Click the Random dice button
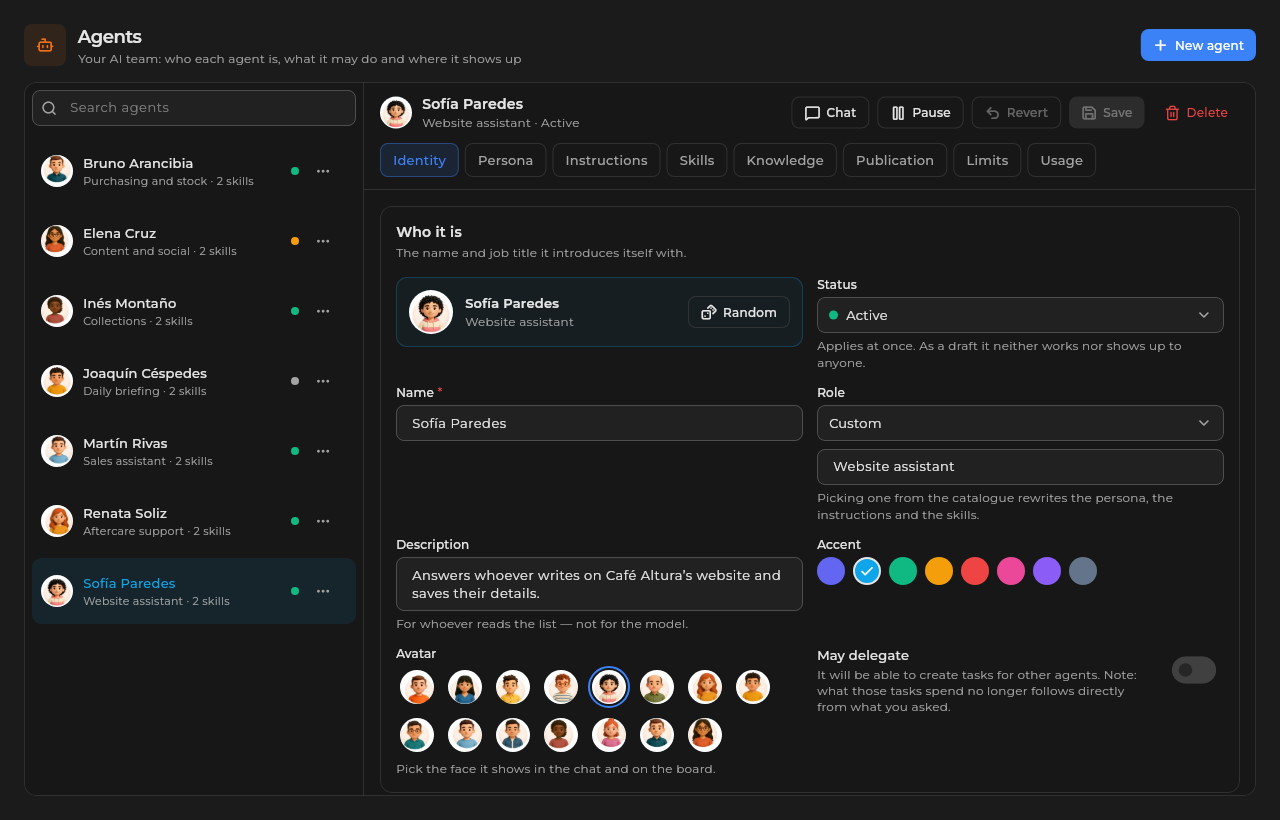1280x820 pixels. click(x=739, y=312)
